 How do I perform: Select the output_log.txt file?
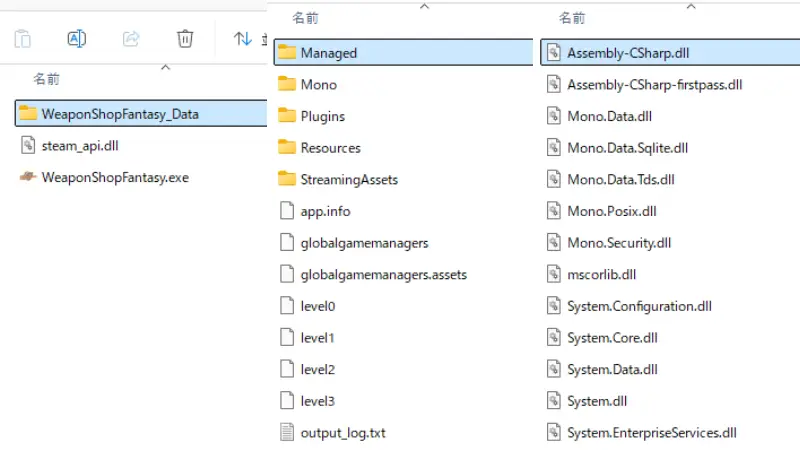point(343,433)
